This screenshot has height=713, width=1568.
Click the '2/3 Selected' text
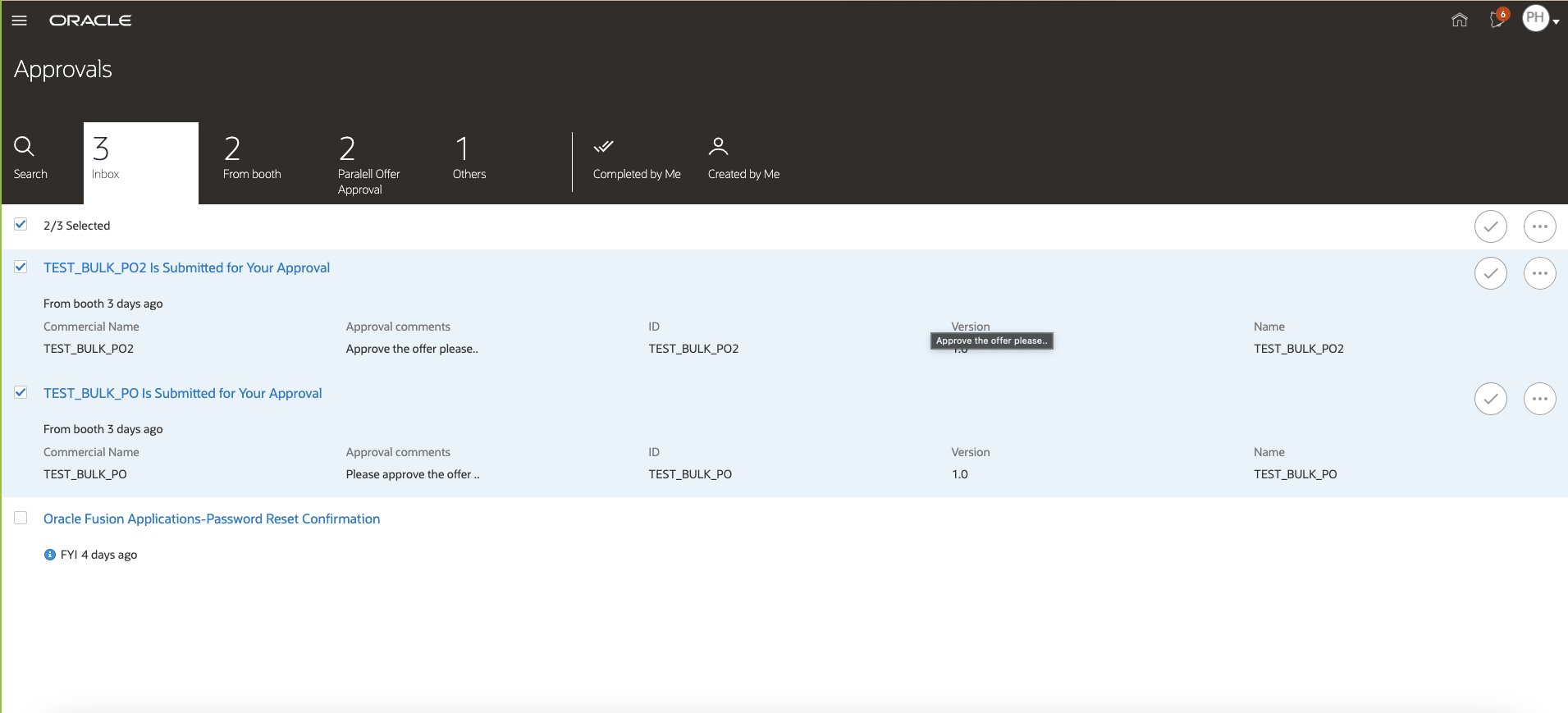pos(76,226)
